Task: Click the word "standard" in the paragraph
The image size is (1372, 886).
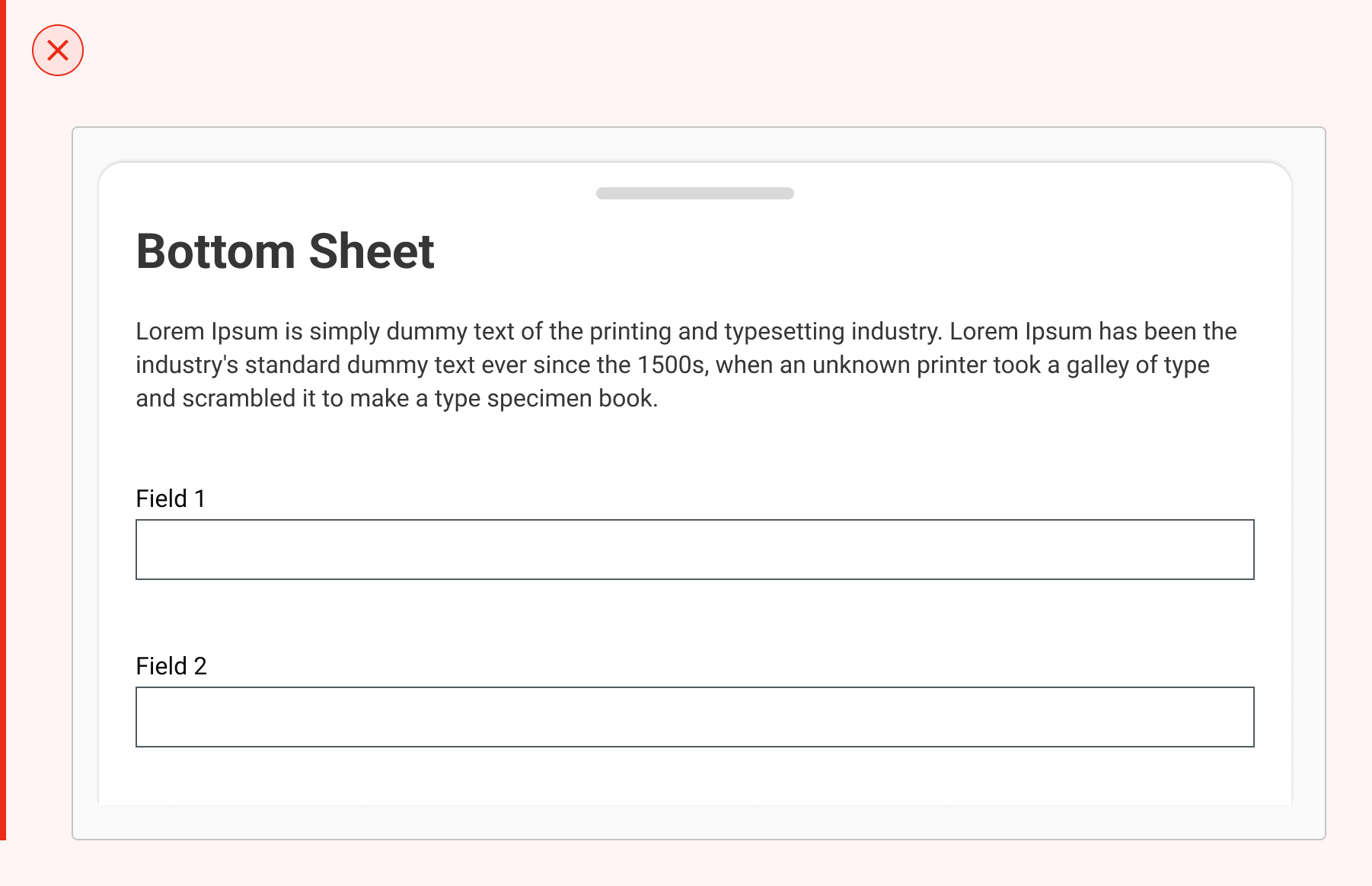Action: 292,365
